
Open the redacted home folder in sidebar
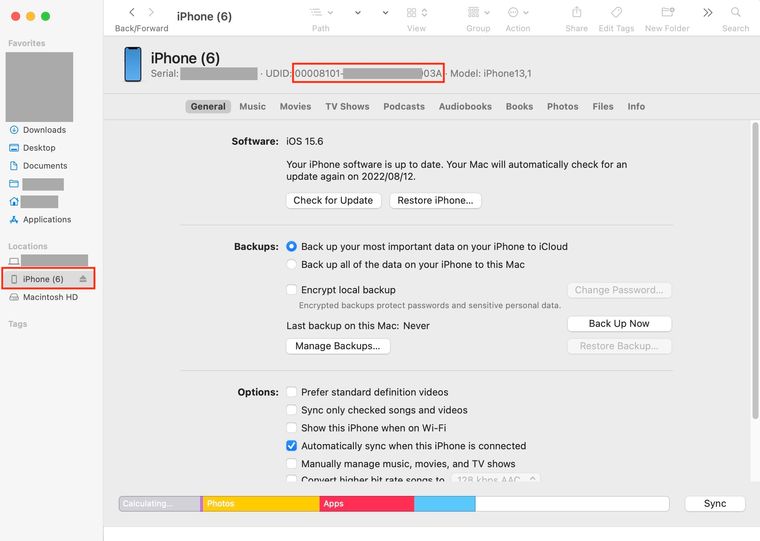coord(33,202)
